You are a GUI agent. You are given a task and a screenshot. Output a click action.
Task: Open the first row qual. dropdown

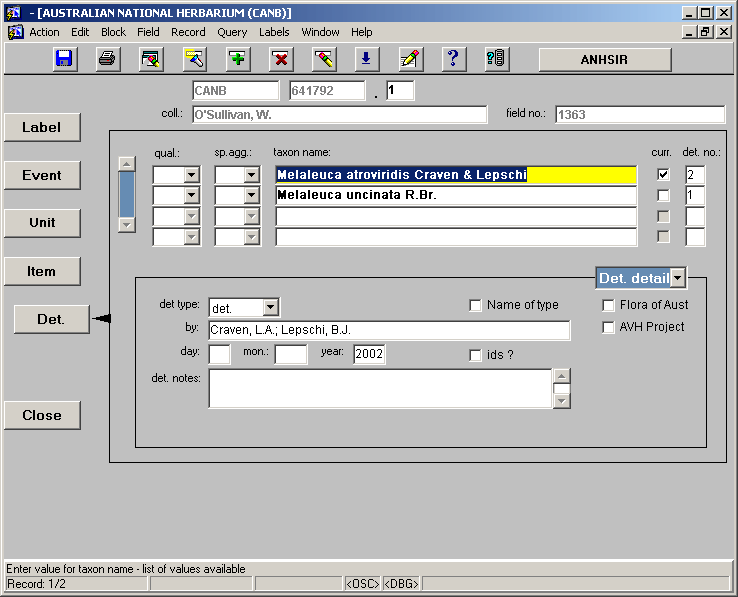point(191,175)
